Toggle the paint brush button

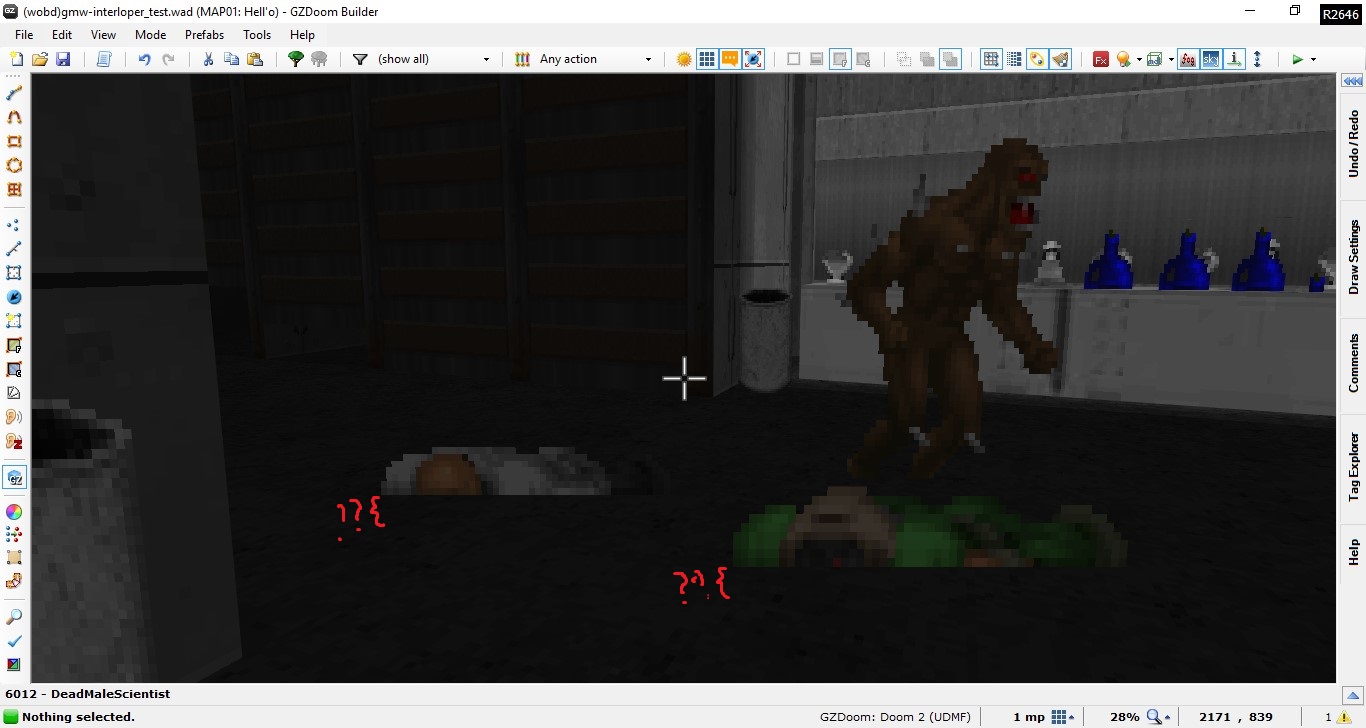pyautogui.click(x=1061, y=59)
